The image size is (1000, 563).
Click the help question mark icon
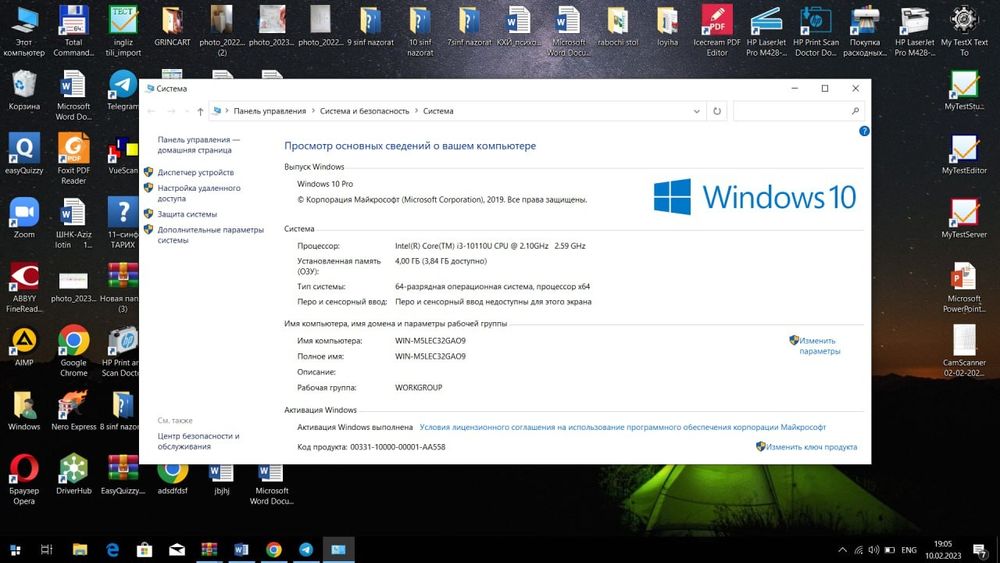pyautogui.click(x=864, y=131)
